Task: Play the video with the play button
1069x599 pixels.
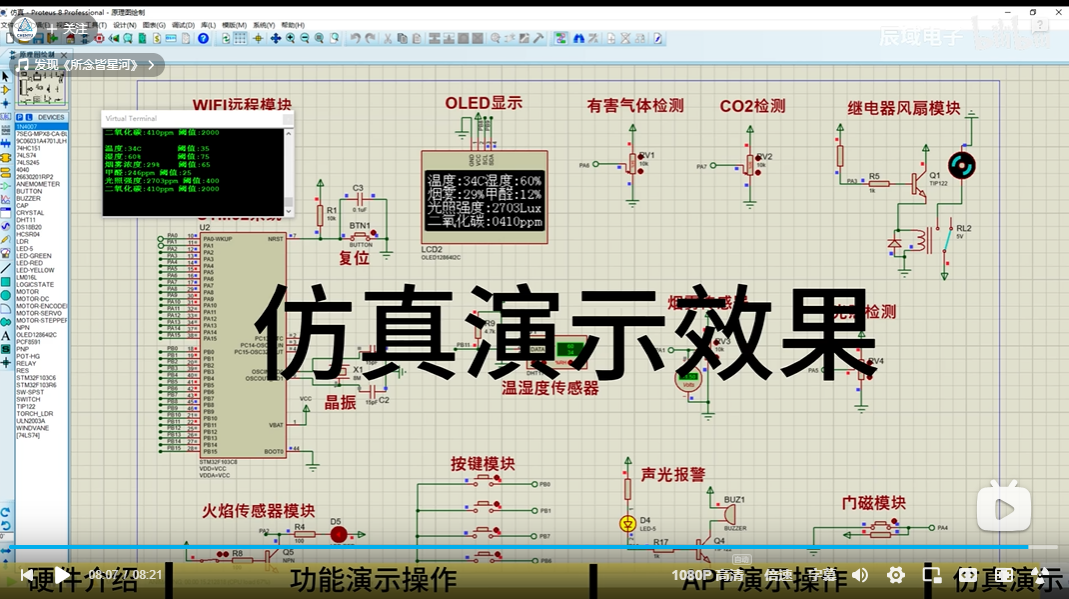Action: pyautogui.click(x=62, y=575)
